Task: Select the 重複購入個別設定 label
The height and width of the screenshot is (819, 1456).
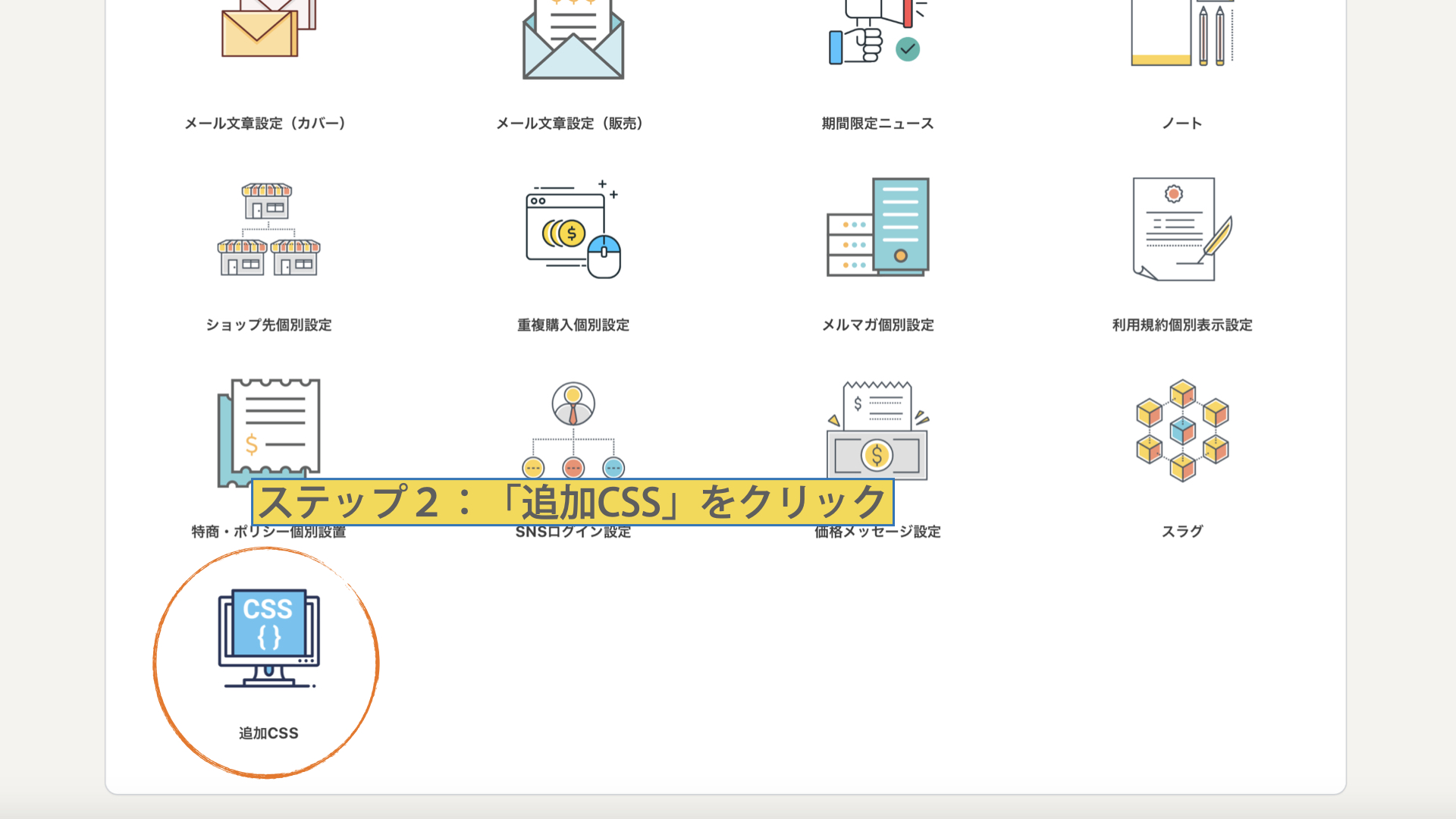Action: click(573, 325)
